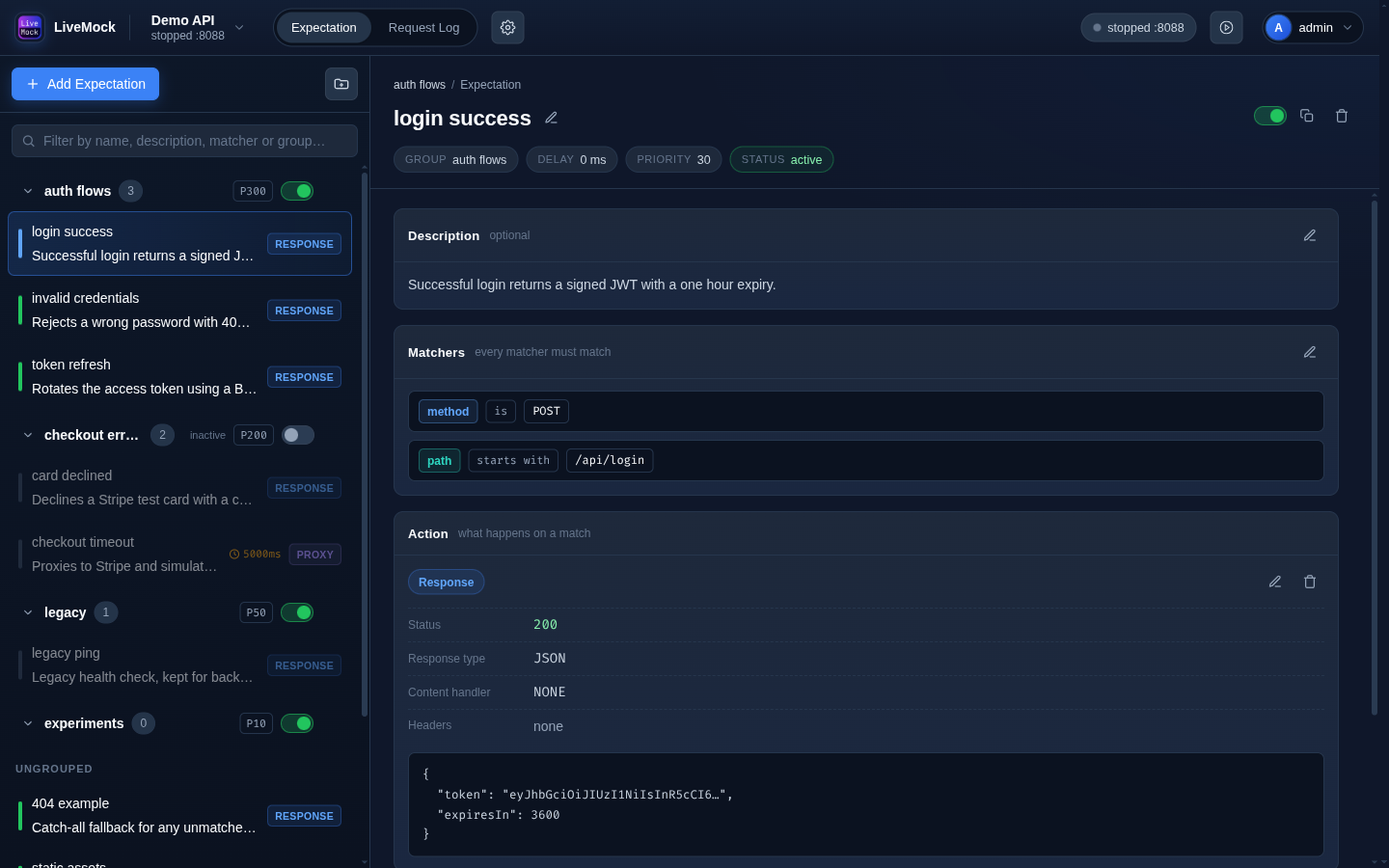Image resolution: width=1389 pixels, height=868 pixels.
Task: Click the stopped :8088 status pill
Action: [1138, 28]
